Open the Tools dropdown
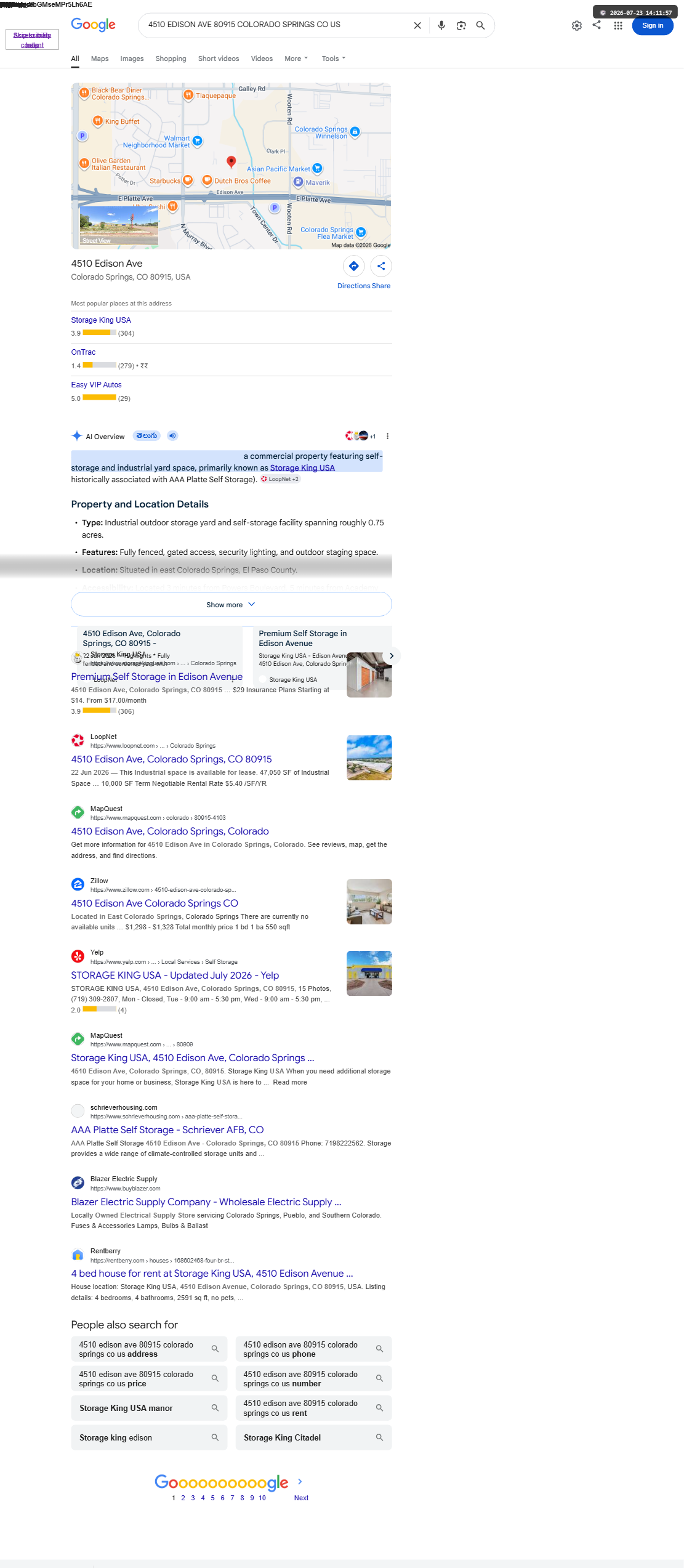 [334, 59]
